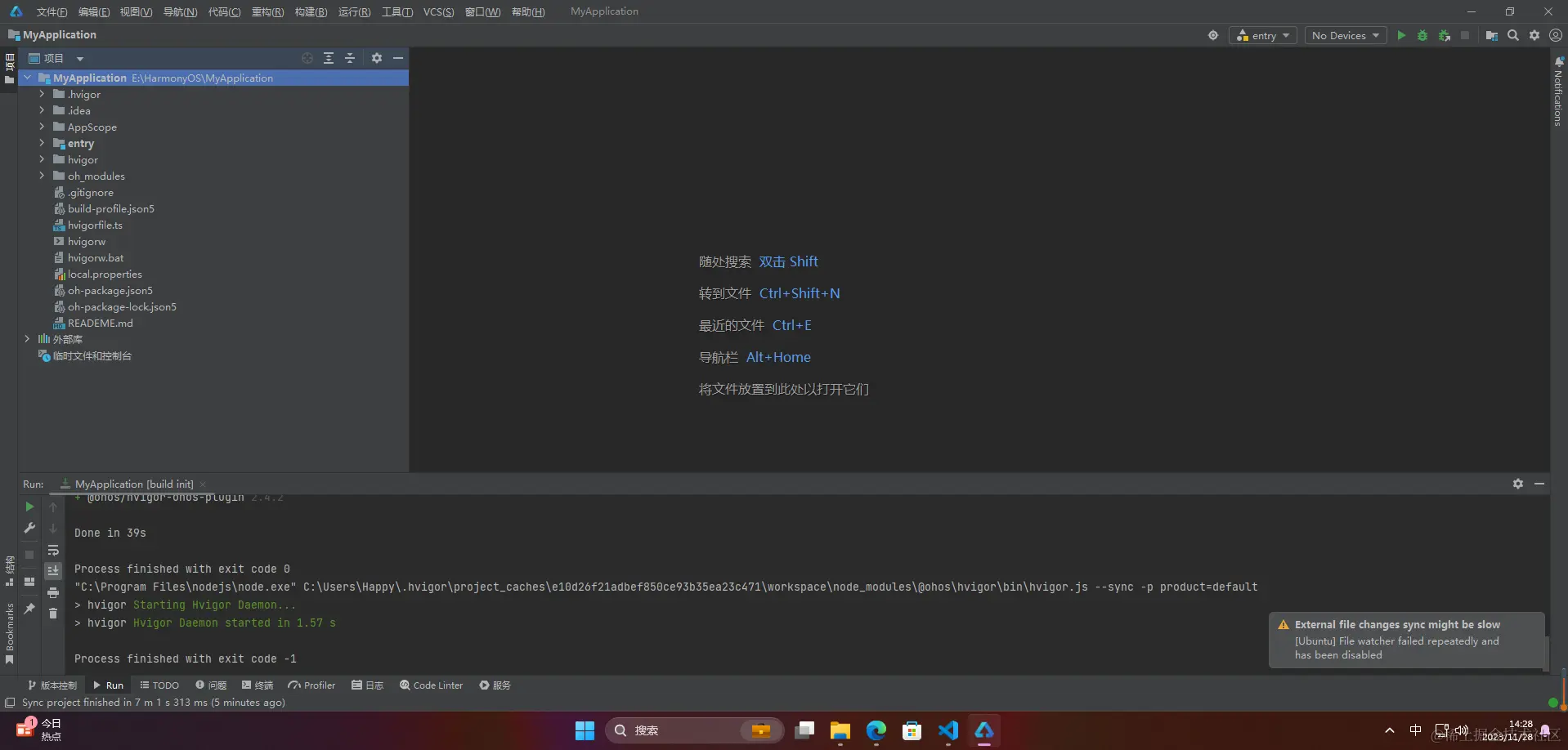
Task: Collapse the MyApplication root node
Action: tap(27, 78)
